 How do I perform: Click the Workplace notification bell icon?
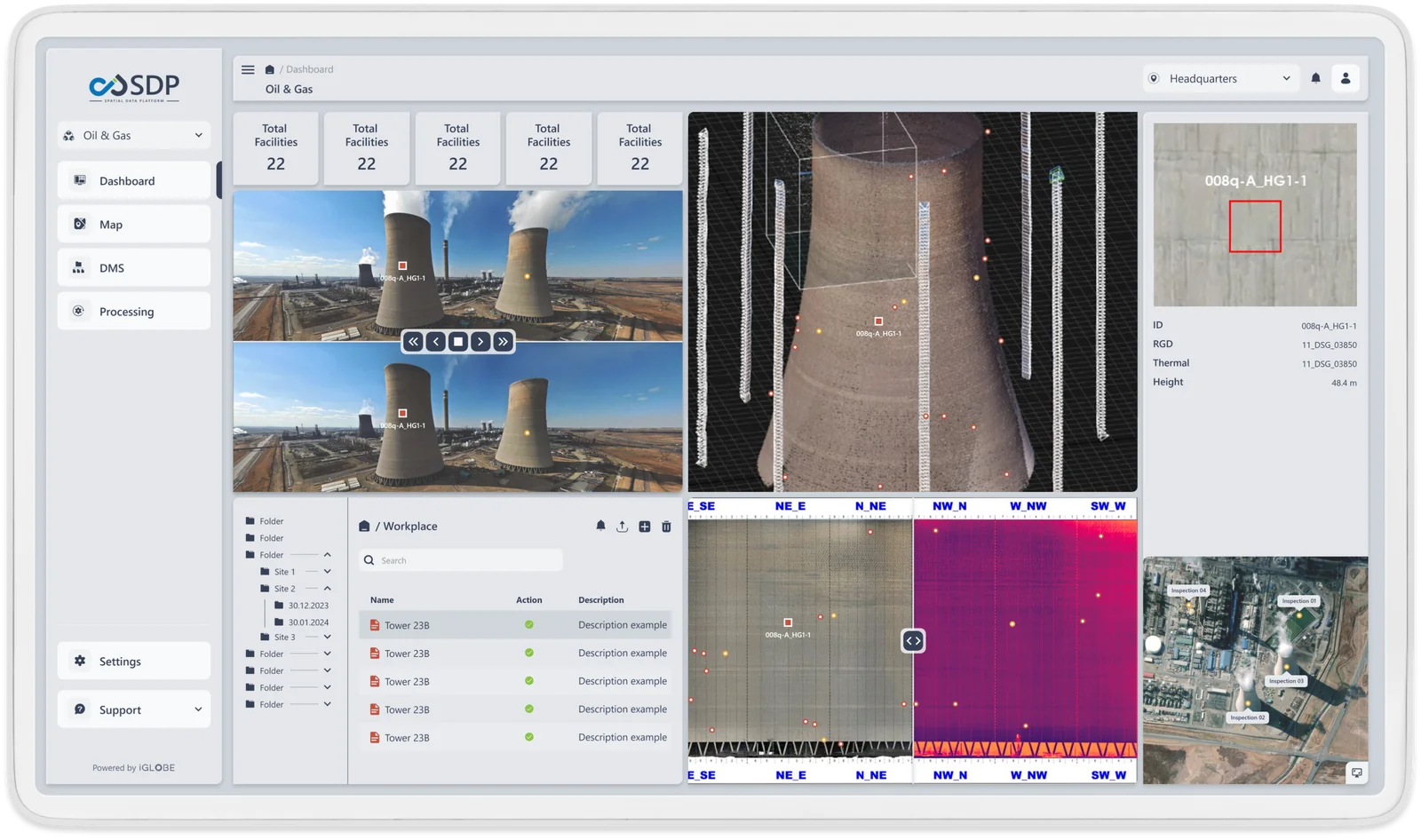tap(600, 526)
